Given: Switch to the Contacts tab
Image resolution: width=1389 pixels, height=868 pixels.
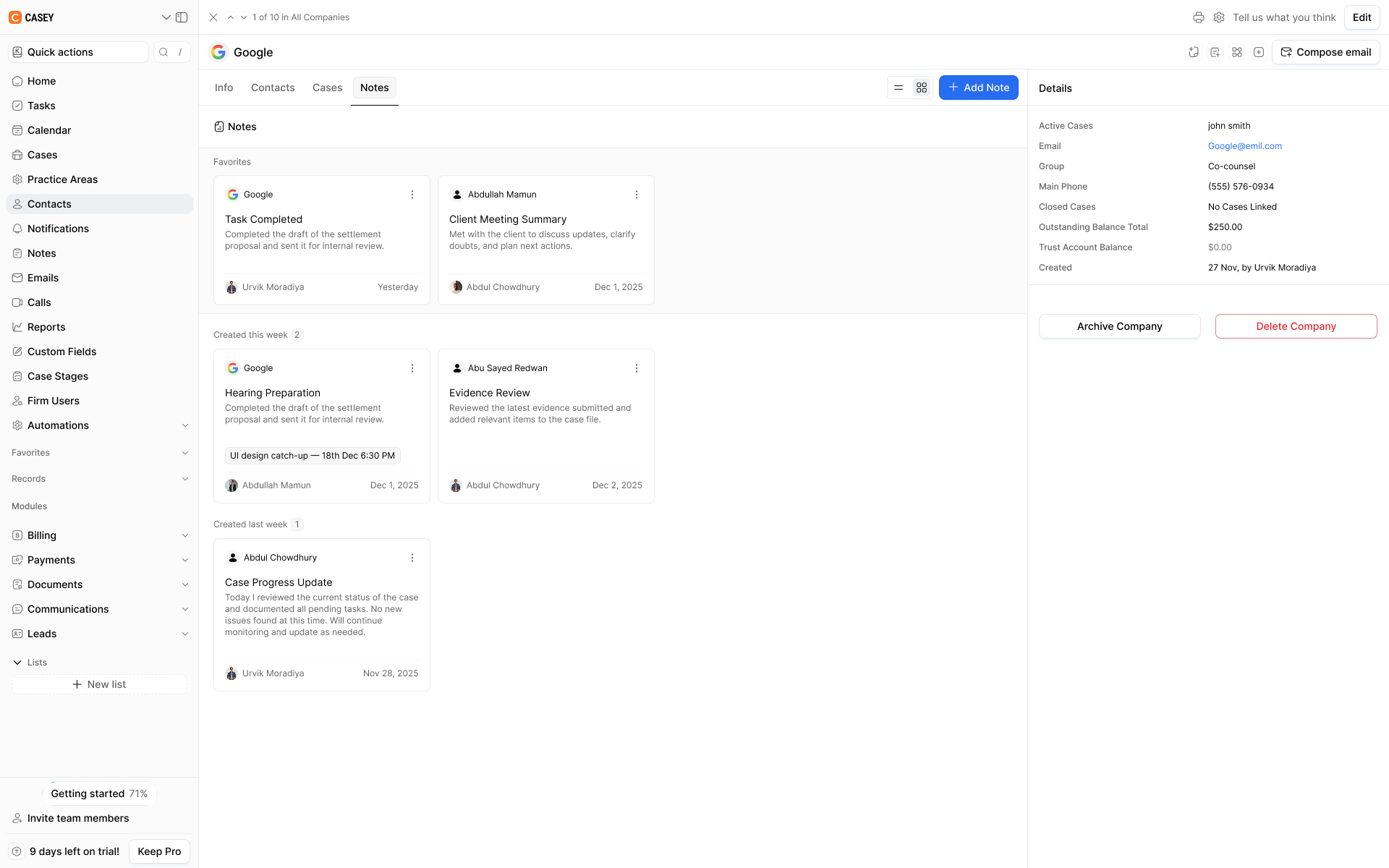Looking at the screenshot, I should 273,88.
